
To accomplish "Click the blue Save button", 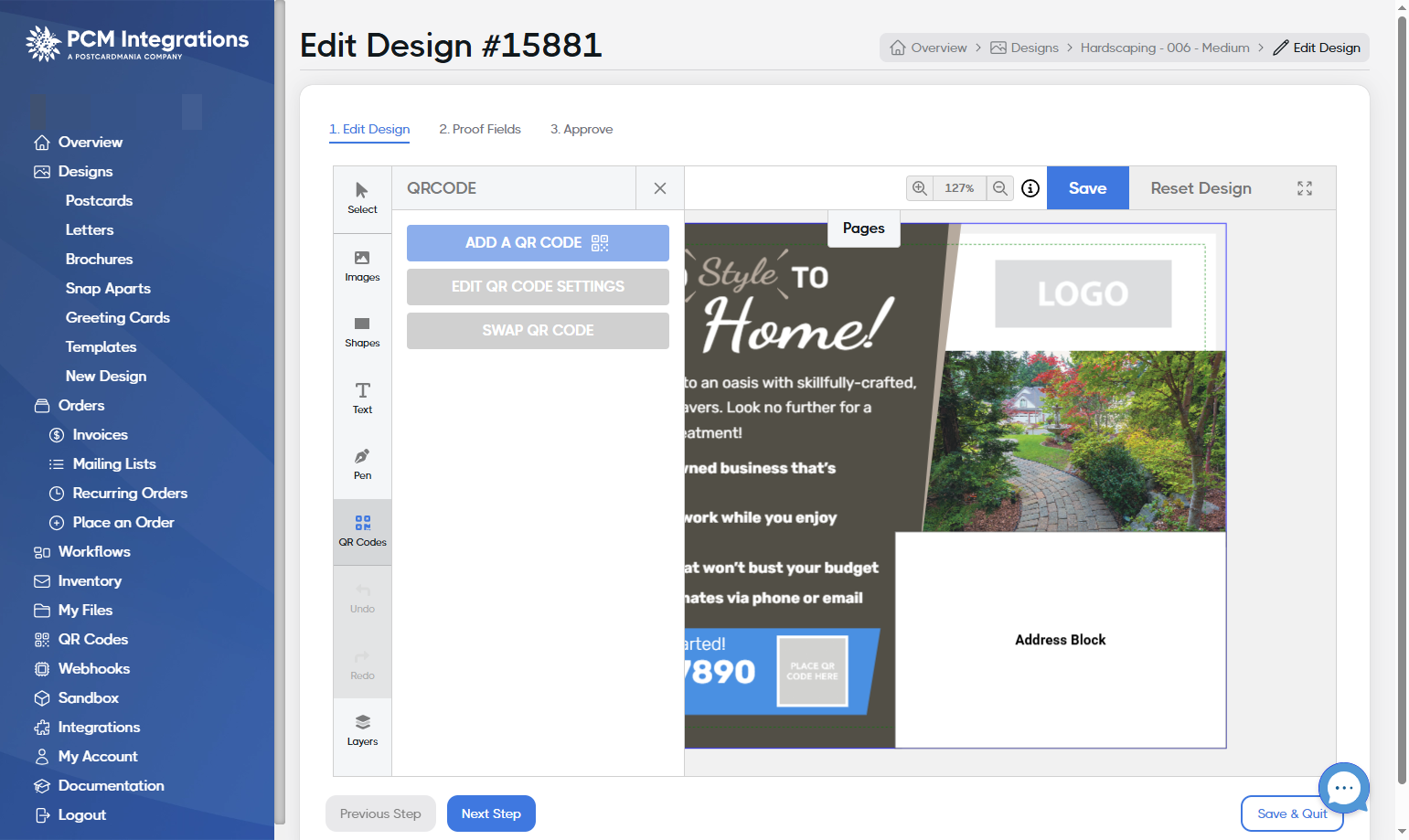I will (x=1088, y=188).
